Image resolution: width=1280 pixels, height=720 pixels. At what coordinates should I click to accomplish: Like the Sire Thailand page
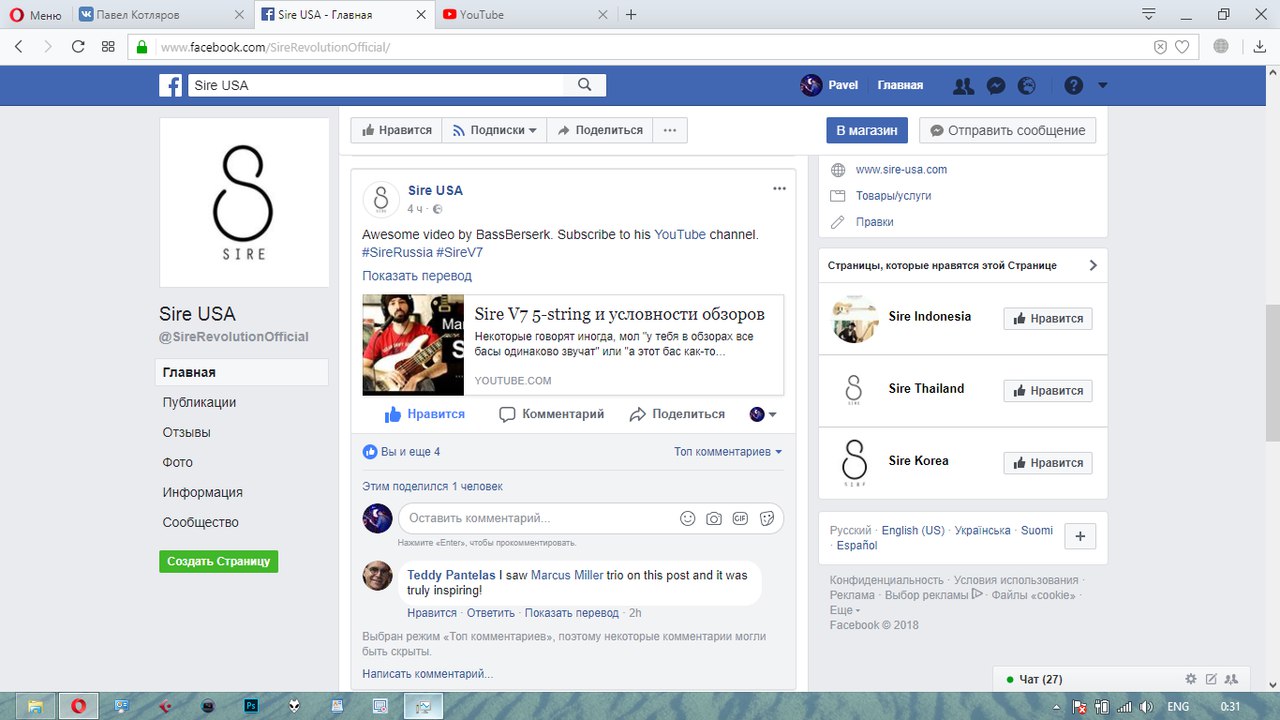(x=1047, y=391)
